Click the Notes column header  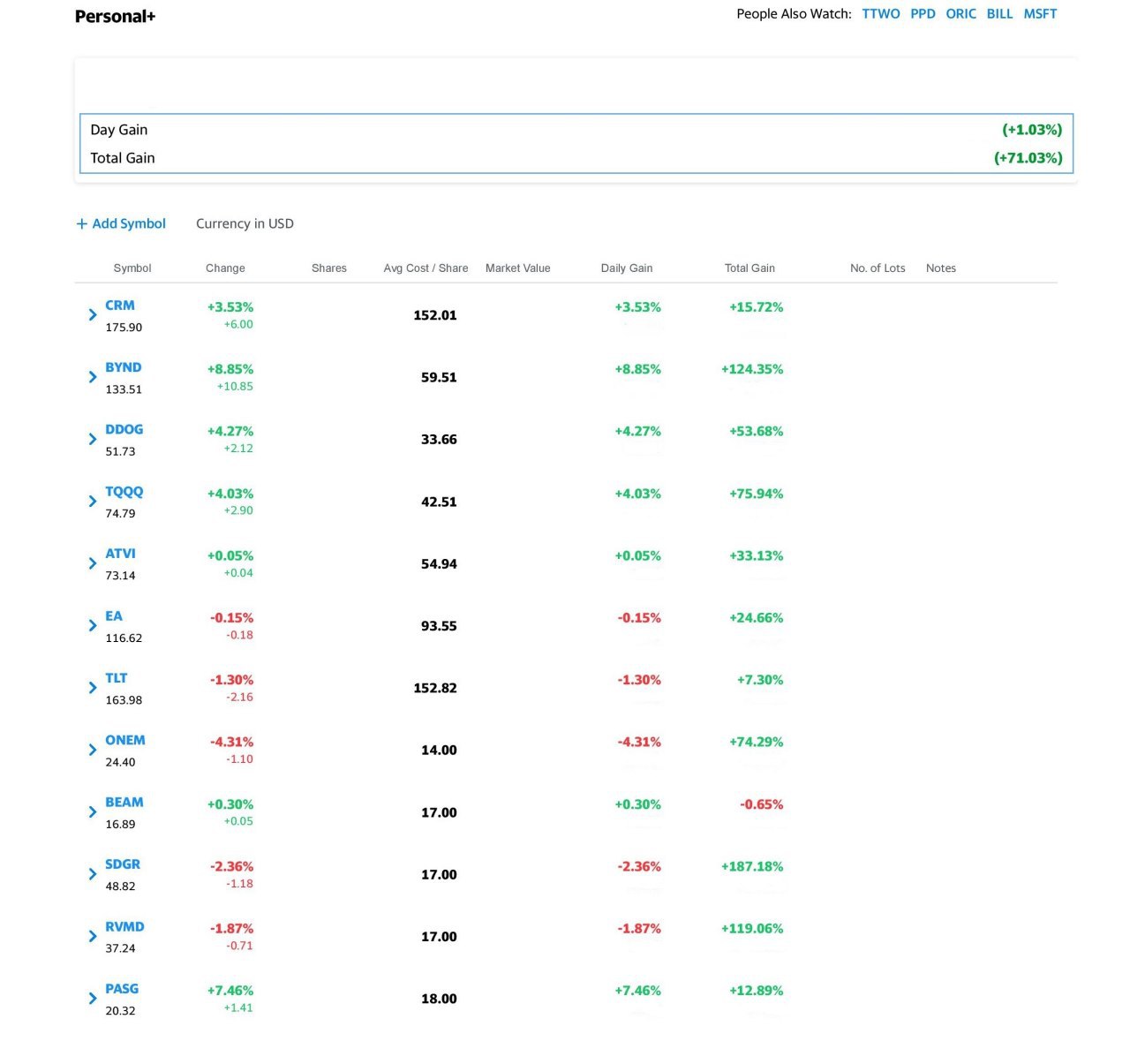point(941,268)
